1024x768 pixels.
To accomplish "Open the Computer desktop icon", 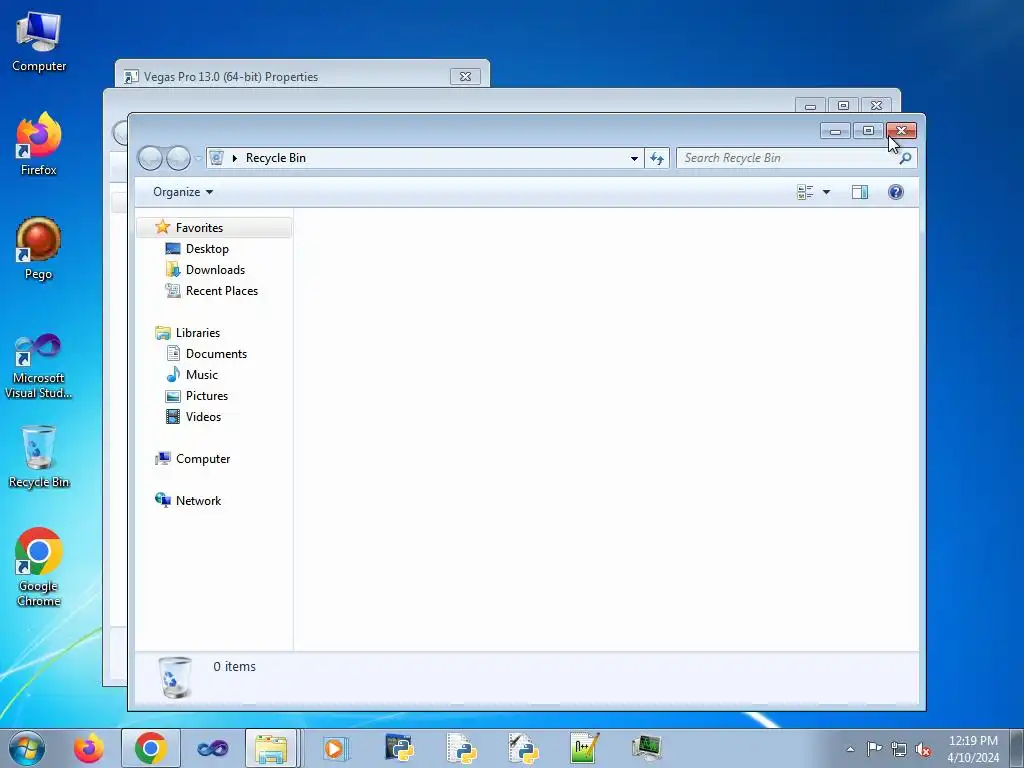I will 39,41.
